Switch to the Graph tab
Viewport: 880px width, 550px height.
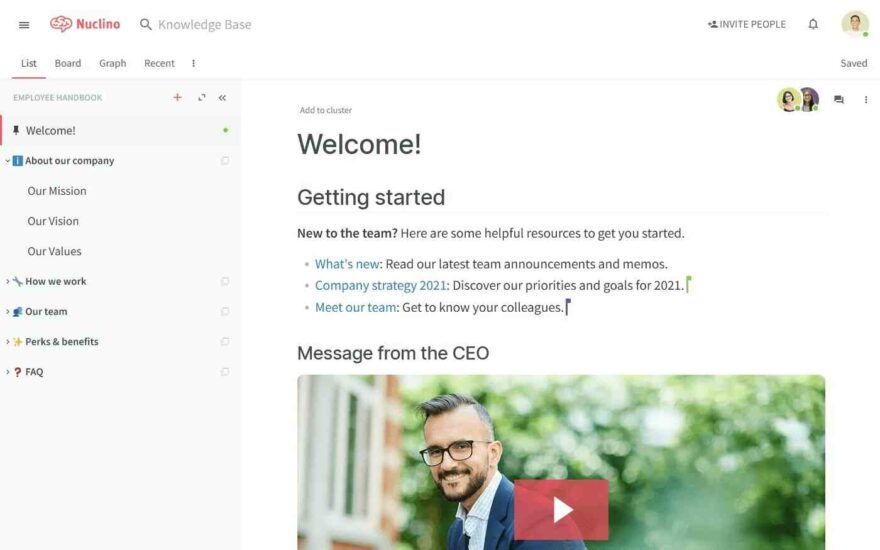pos(113,63)
